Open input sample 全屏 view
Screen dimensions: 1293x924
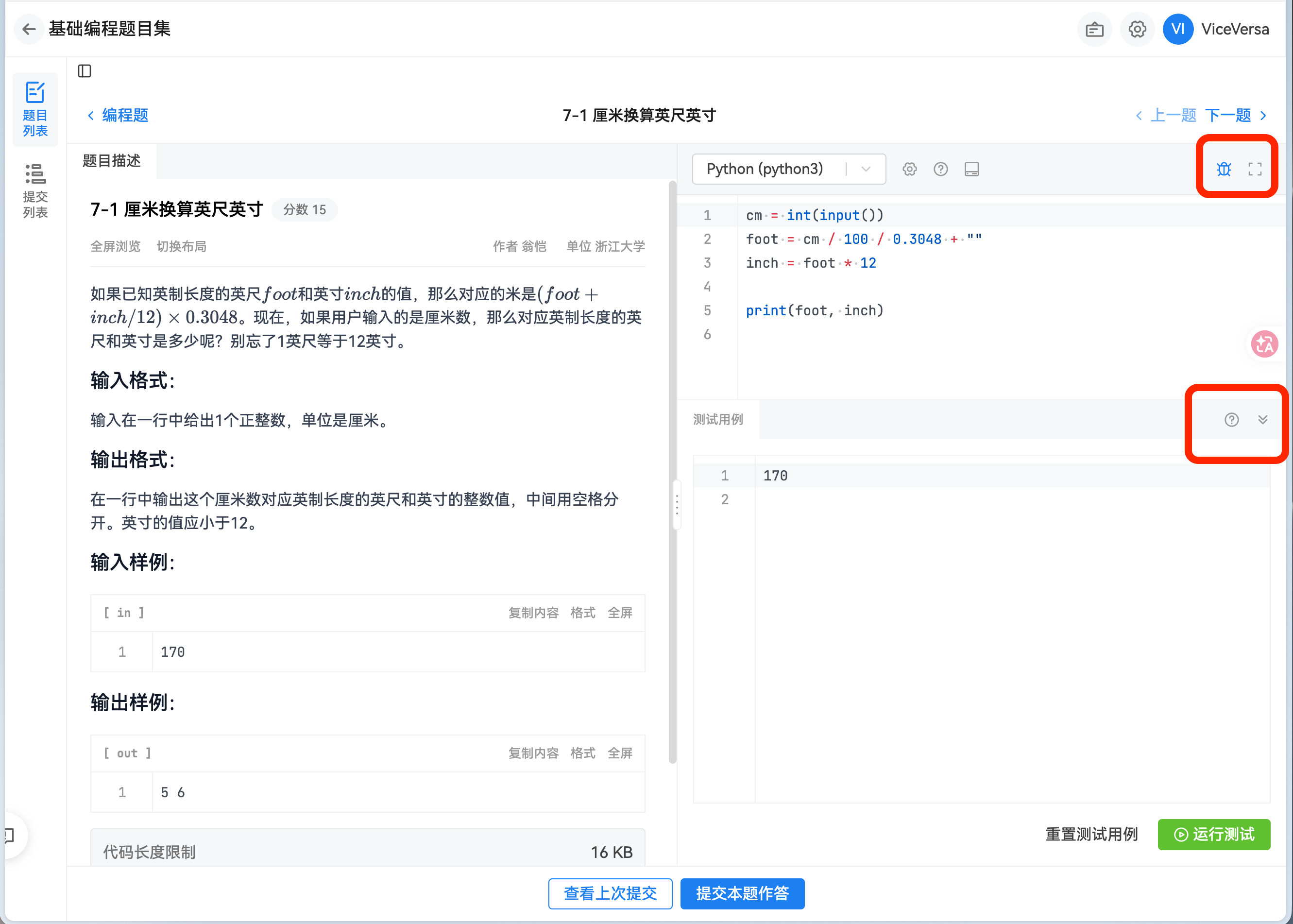click(619, 613)
